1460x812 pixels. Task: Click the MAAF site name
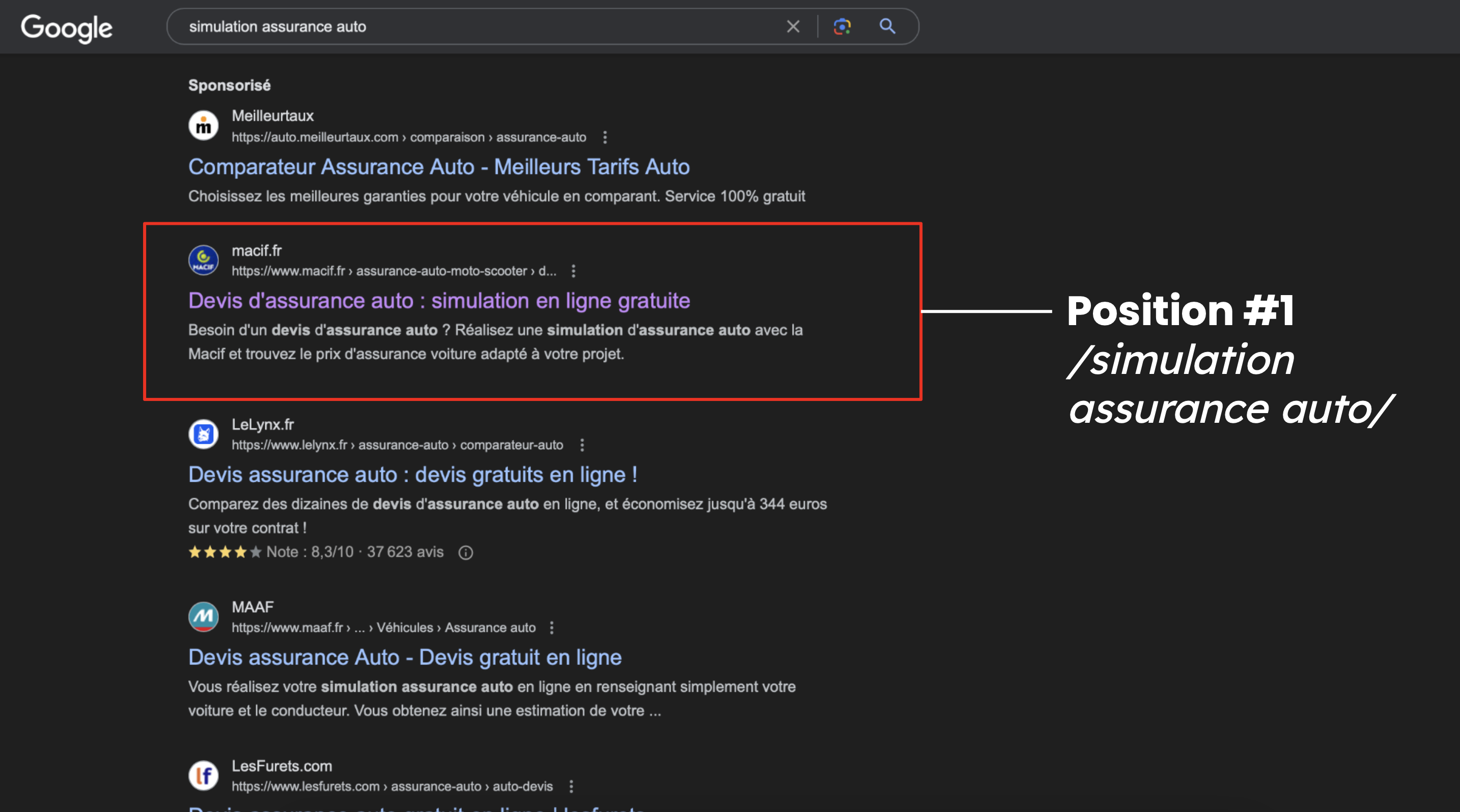click(252, 607)
